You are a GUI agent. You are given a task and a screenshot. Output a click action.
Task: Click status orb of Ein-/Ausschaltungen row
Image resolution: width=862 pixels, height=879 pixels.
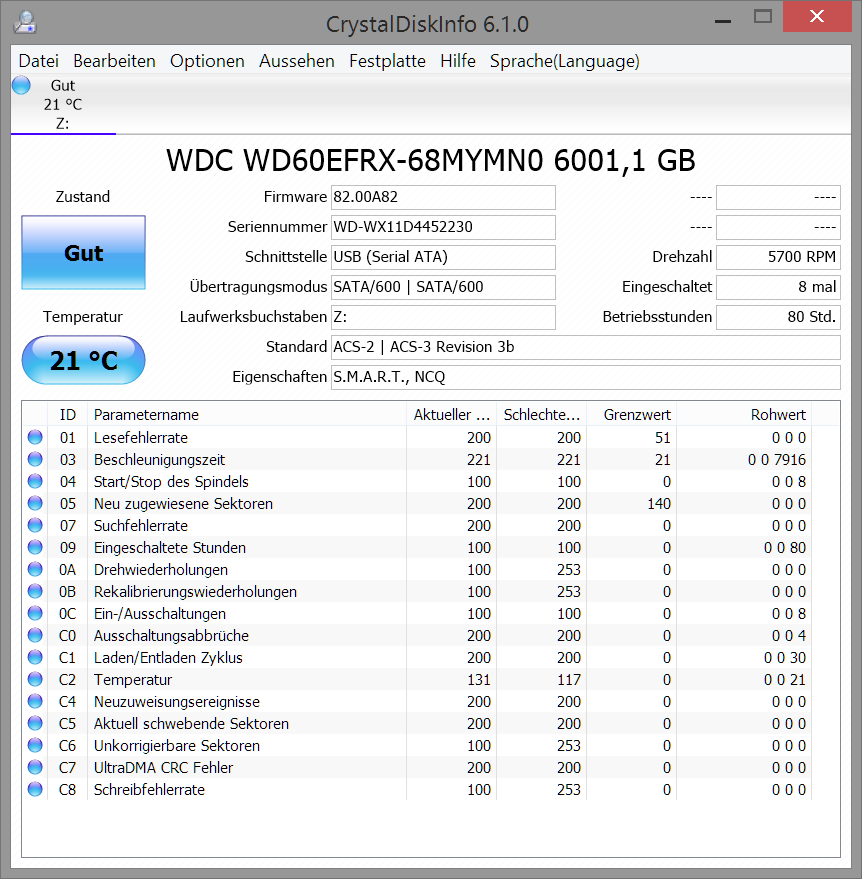coord(35,613)
